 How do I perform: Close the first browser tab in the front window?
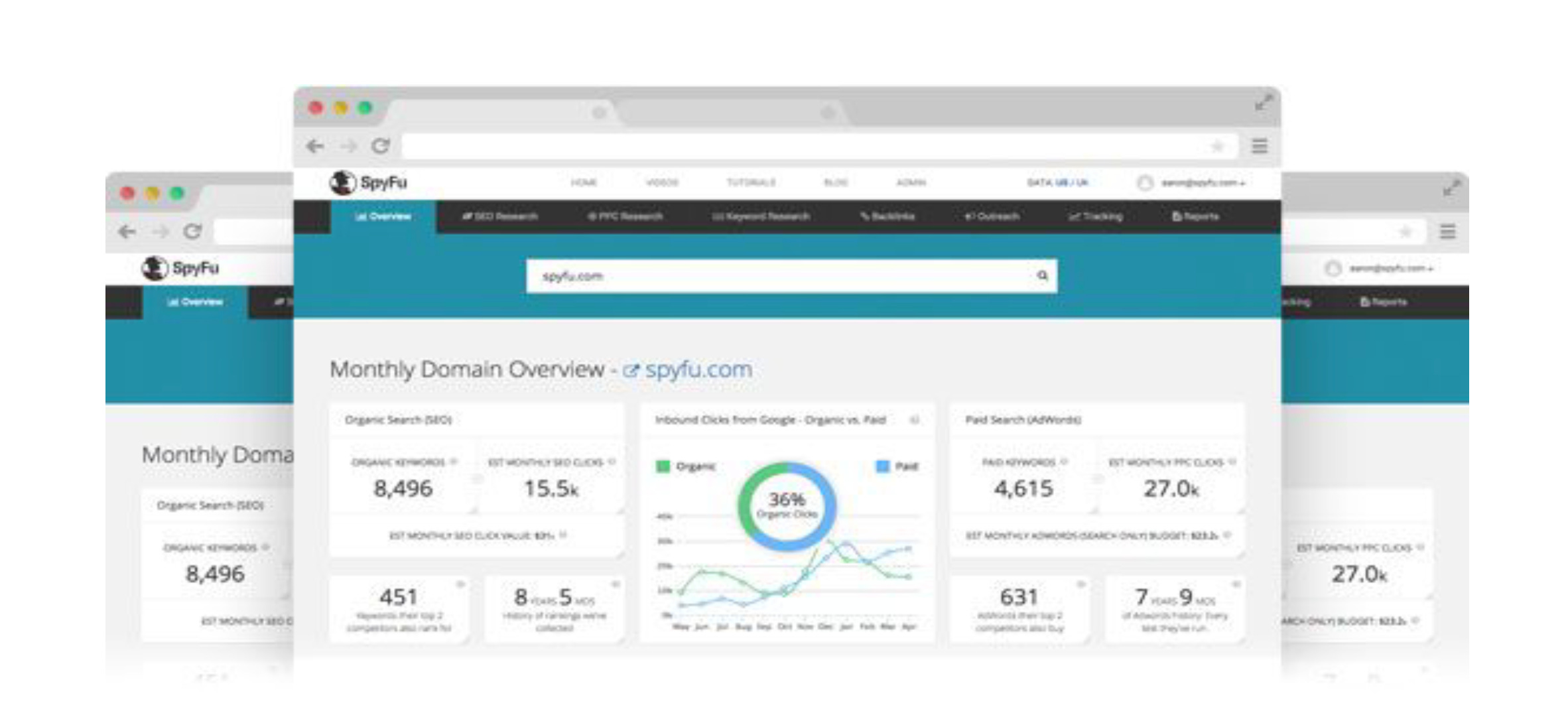pyautogui.click(x=599, y=113)
